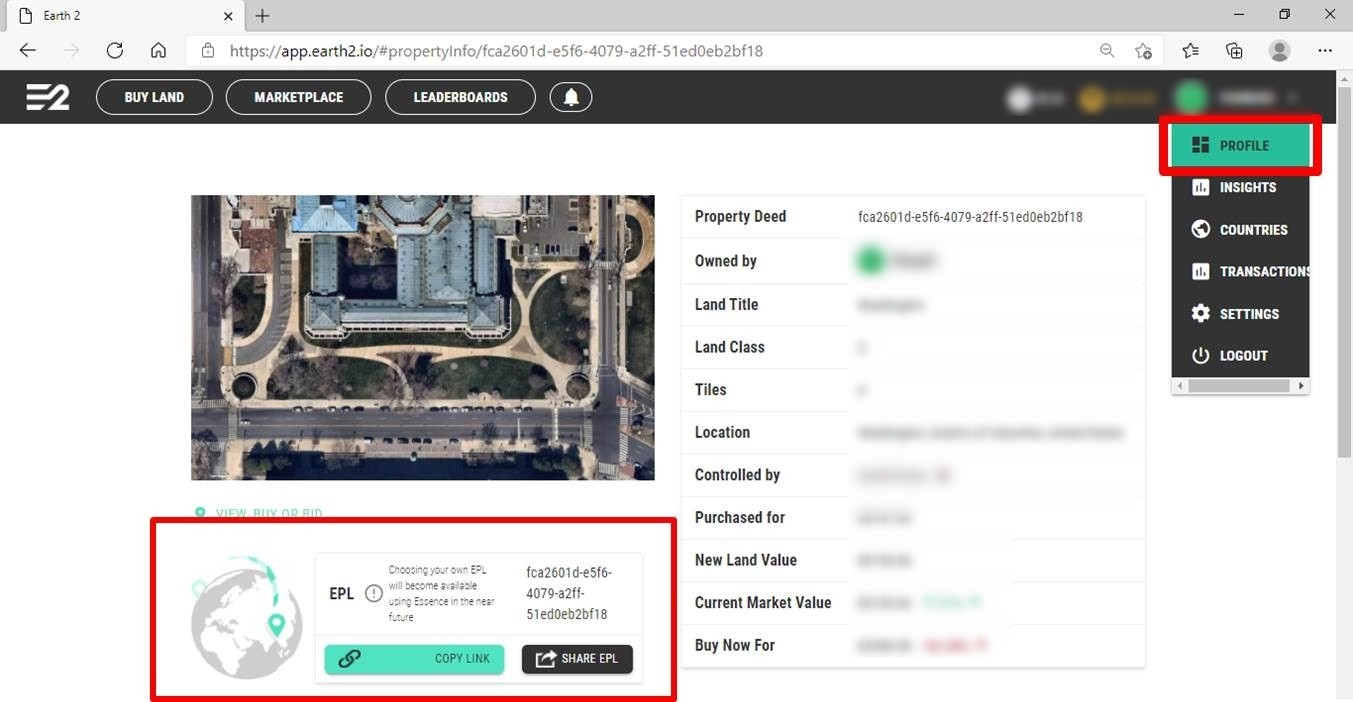1353x702 pixels.
Task: Click the Profile dashboard icon
Action: (x=1200, y=145)
